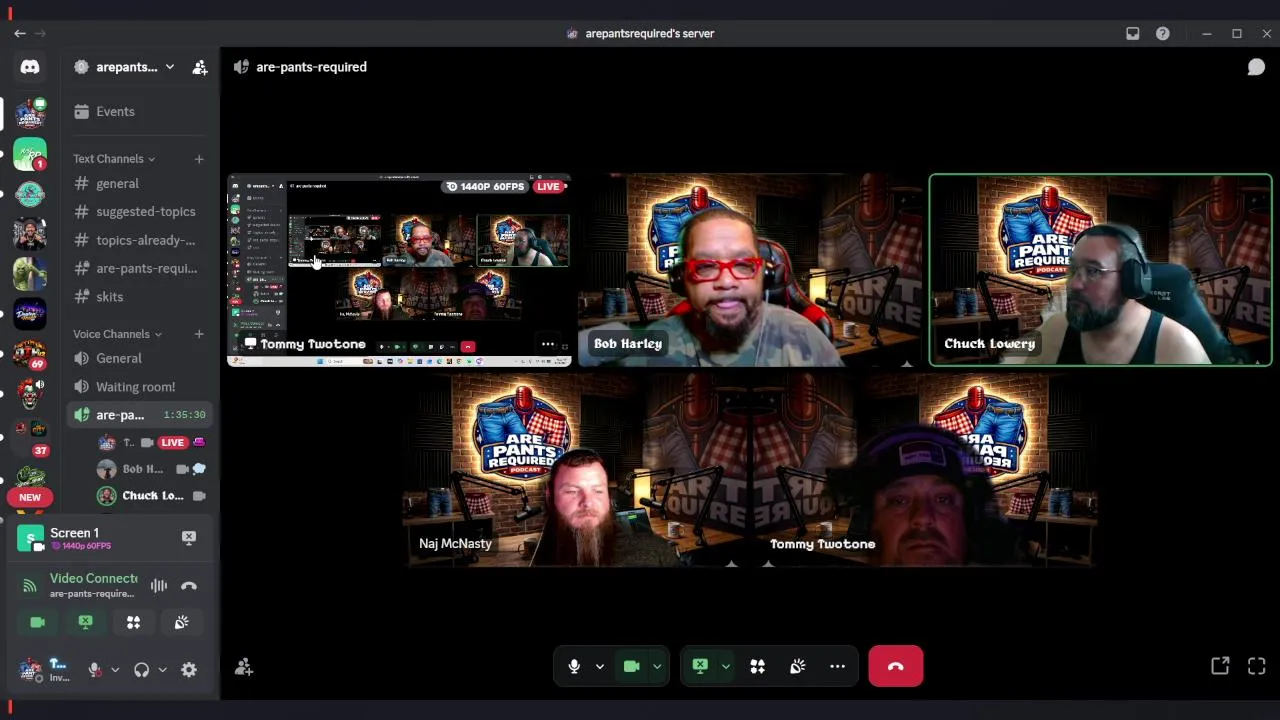Open the Inbox icon in title bar
Image resolution: width=1280 pixels, height=720 pixels.
click(1133, 33)
